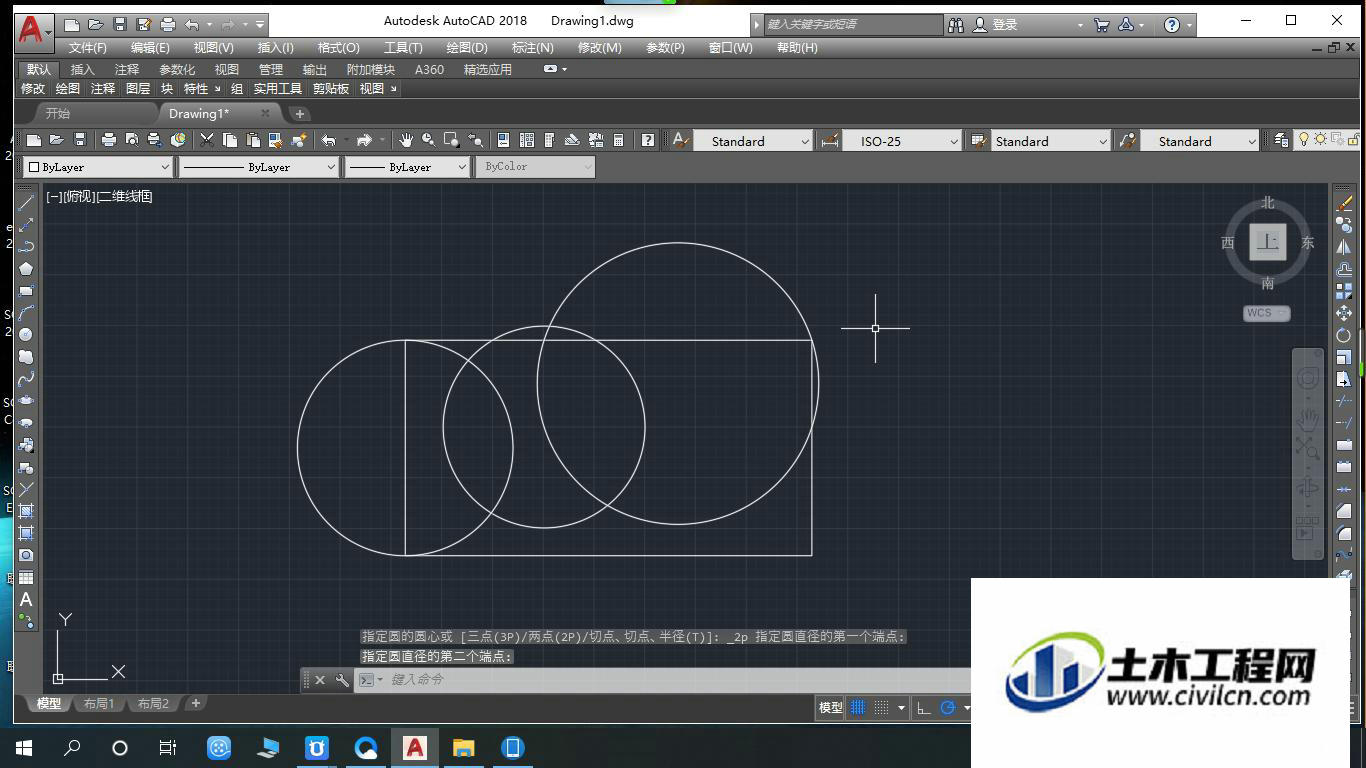Click the keyword search box in title bar
This screenshot has width=1366, height=768.
pos(854,24)
